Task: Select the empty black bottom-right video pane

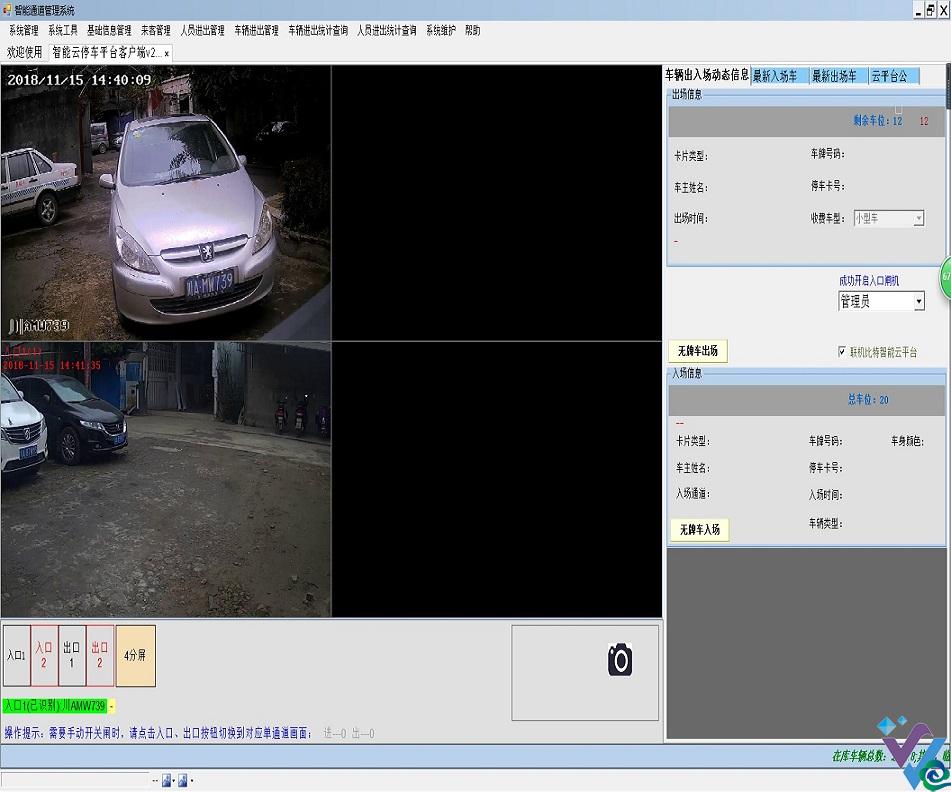Action: [x=497, y=479]
